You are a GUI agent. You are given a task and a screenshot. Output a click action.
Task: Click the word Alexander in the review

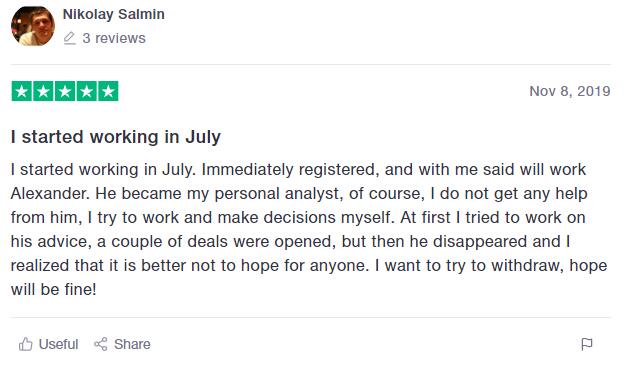tap(50, 194)
